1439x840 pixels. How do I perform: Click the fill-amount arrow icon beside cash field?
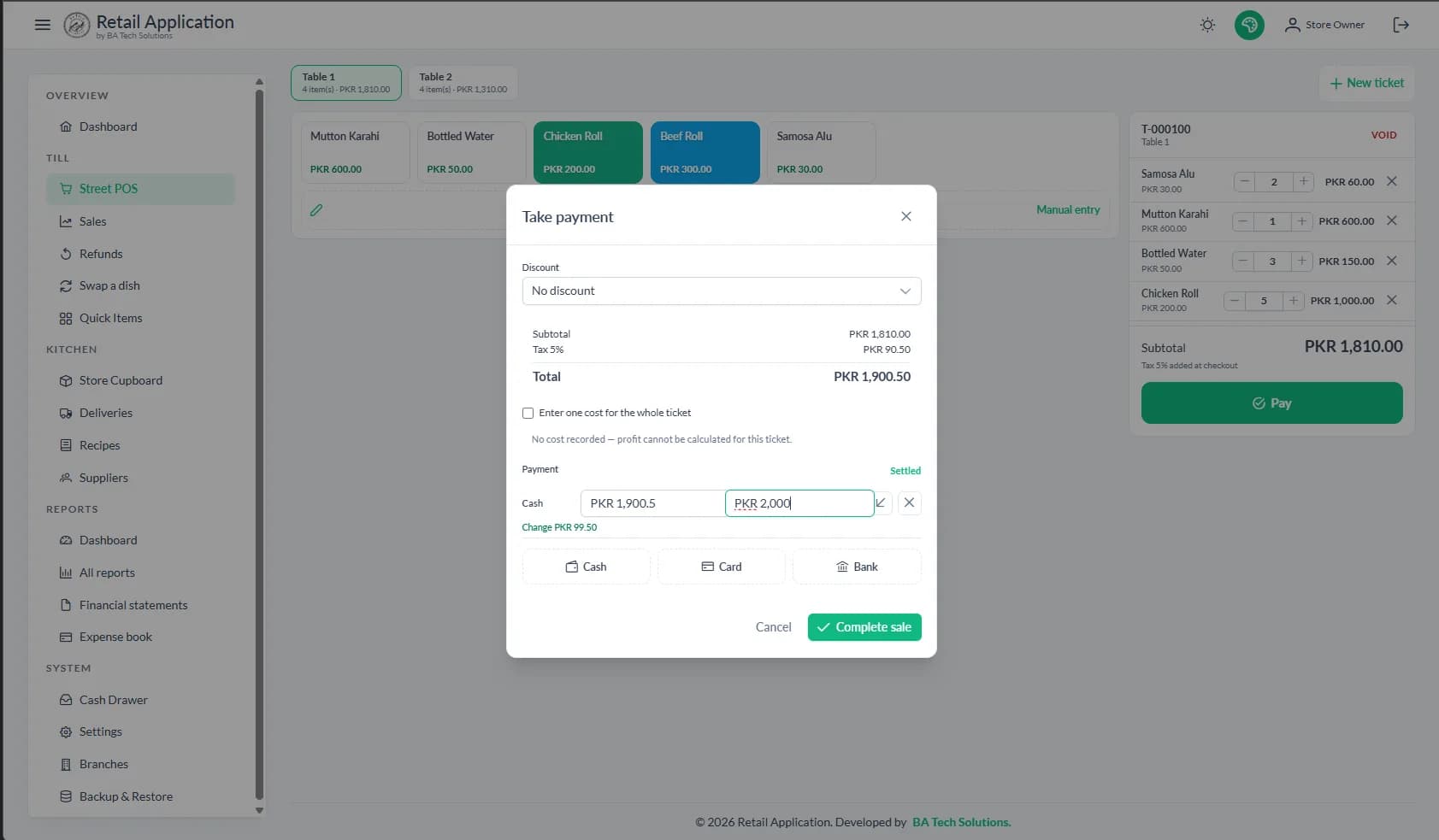pyautogui.click(x=882, y=502)
